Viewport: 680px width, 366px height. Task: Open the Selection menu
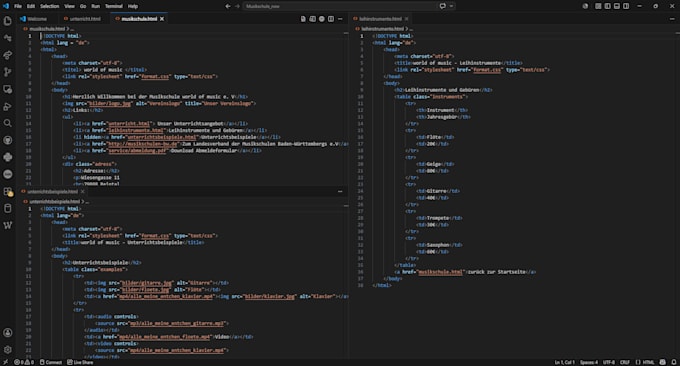(49, 6)
